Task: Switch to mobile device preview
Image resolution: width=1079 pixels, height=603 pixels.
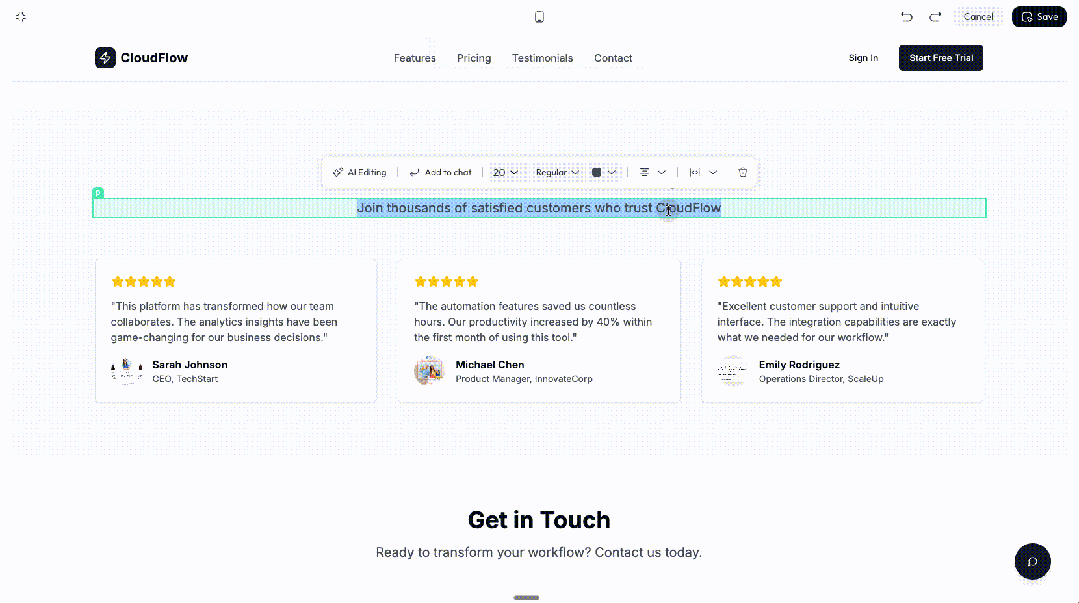Action: click(x=539, y=17)
